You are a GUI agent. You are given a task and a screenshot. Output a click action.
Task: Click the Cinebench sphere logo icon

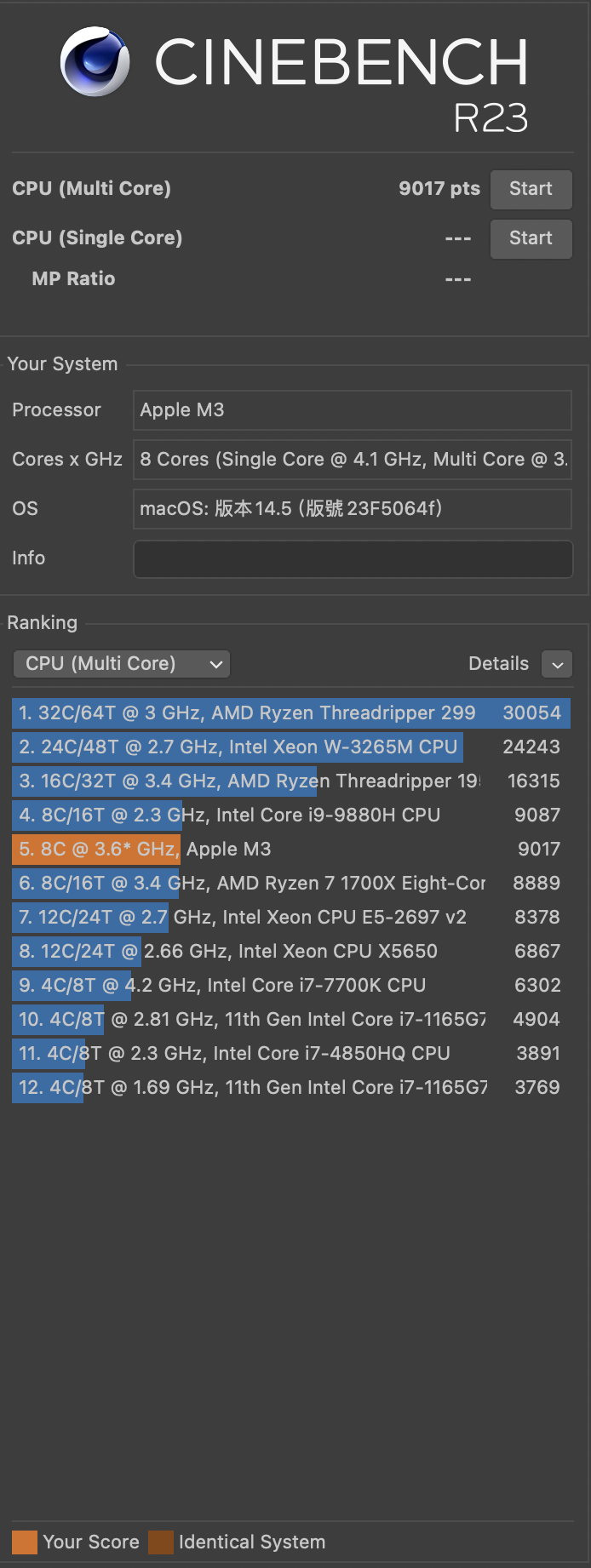pyautogui.click(x=95, y=61)
